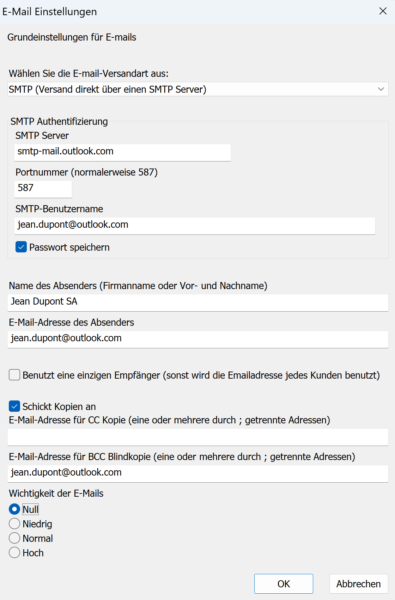Click the Schickt Kopien an label text
Viewport: 395px width, 600px height.
click(x=59, y=406)
